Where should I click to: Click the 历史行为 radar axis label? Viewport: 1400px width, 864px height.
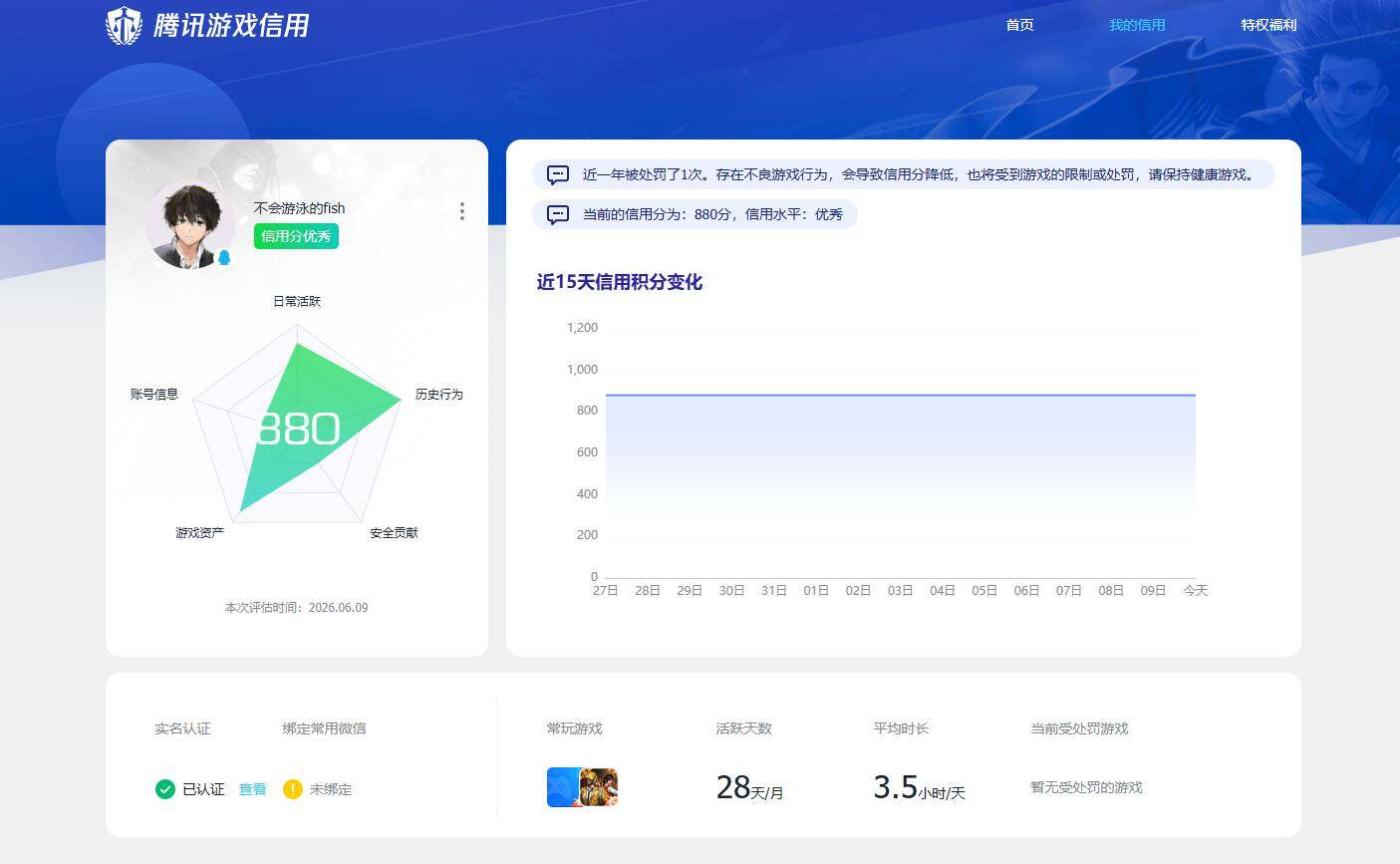tap(438, 395)
